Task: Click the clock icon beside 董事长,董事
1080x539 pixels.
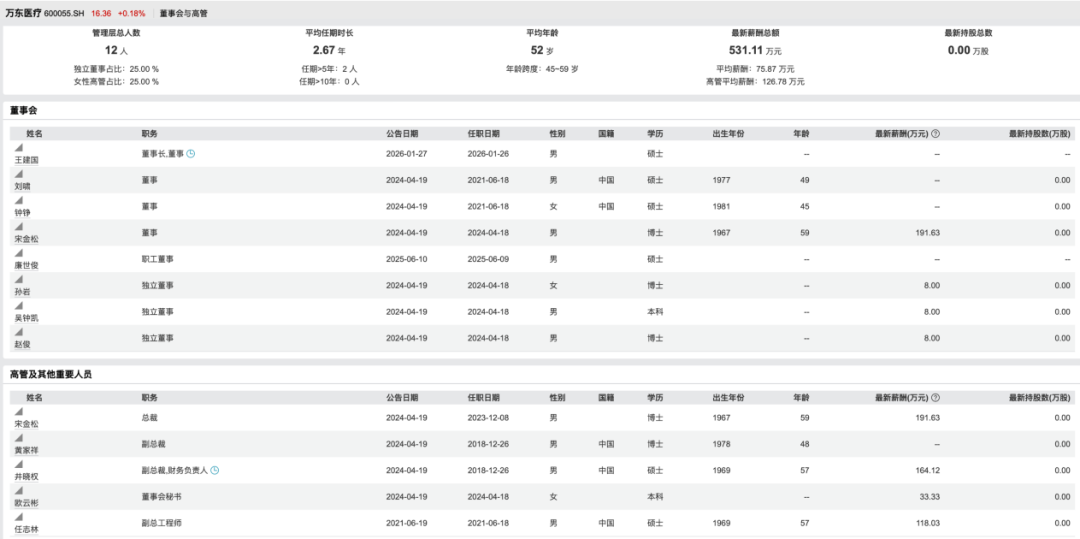Action: tap(191, 154)
